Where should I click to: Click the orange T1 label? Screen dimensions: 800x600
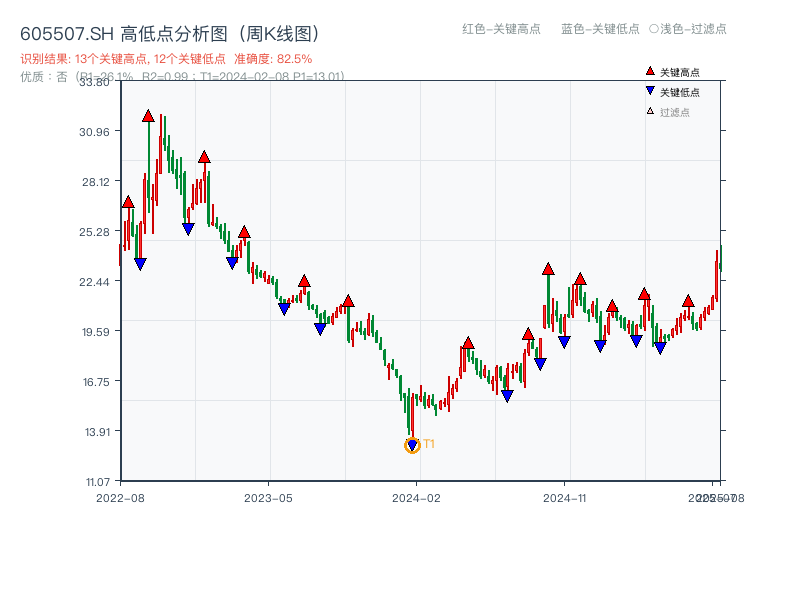pos(429,444)
